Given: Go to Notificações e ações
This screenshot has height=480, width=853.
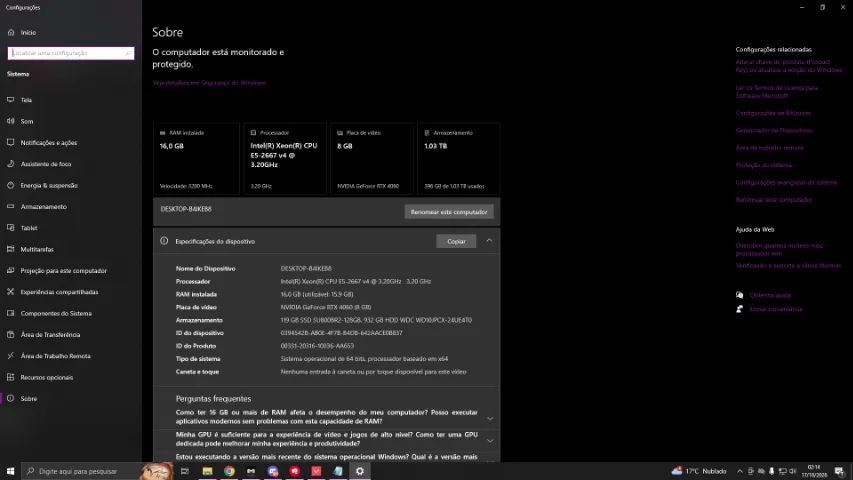Looking at the screenshot, I should coord(71,143).
